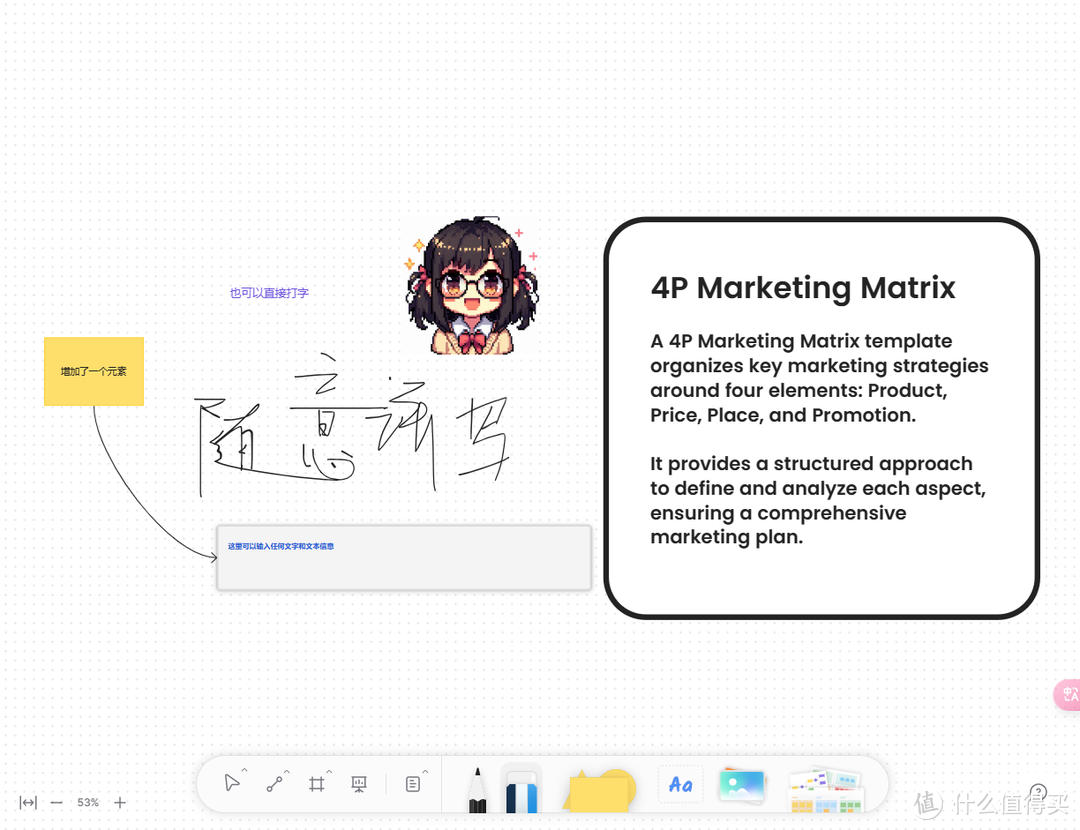Open the note/document card tool

pyautogui.click(x=413, y=784)
